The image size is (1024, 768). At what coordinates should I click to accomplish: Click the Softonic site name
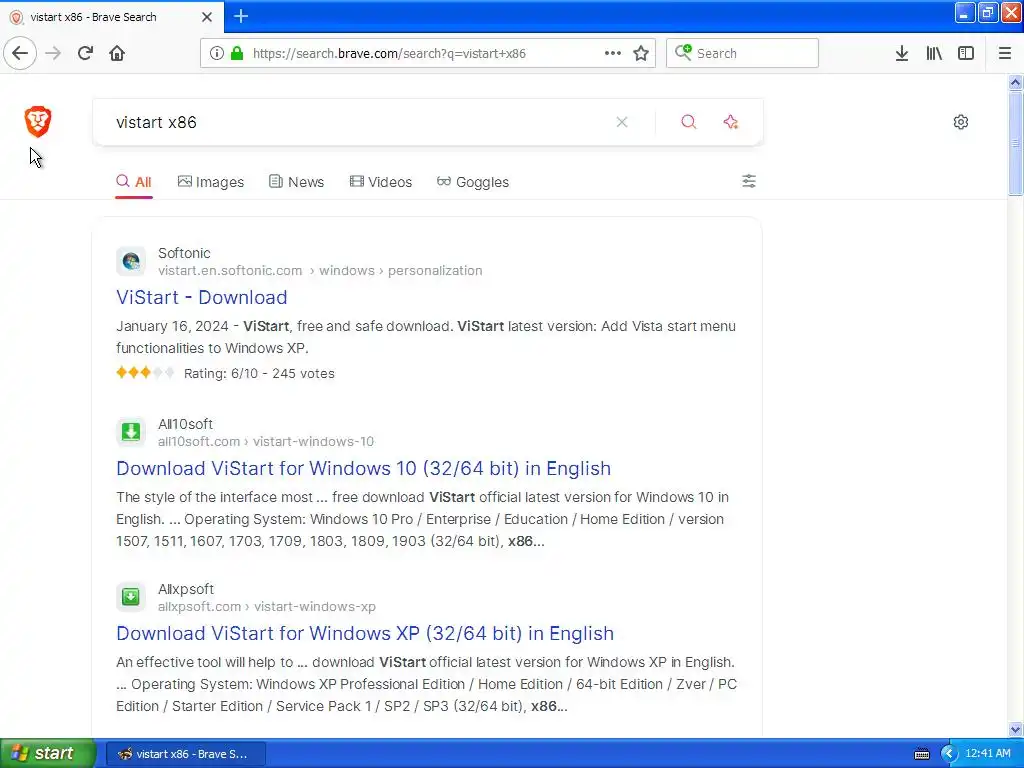(x=184, y=253)
